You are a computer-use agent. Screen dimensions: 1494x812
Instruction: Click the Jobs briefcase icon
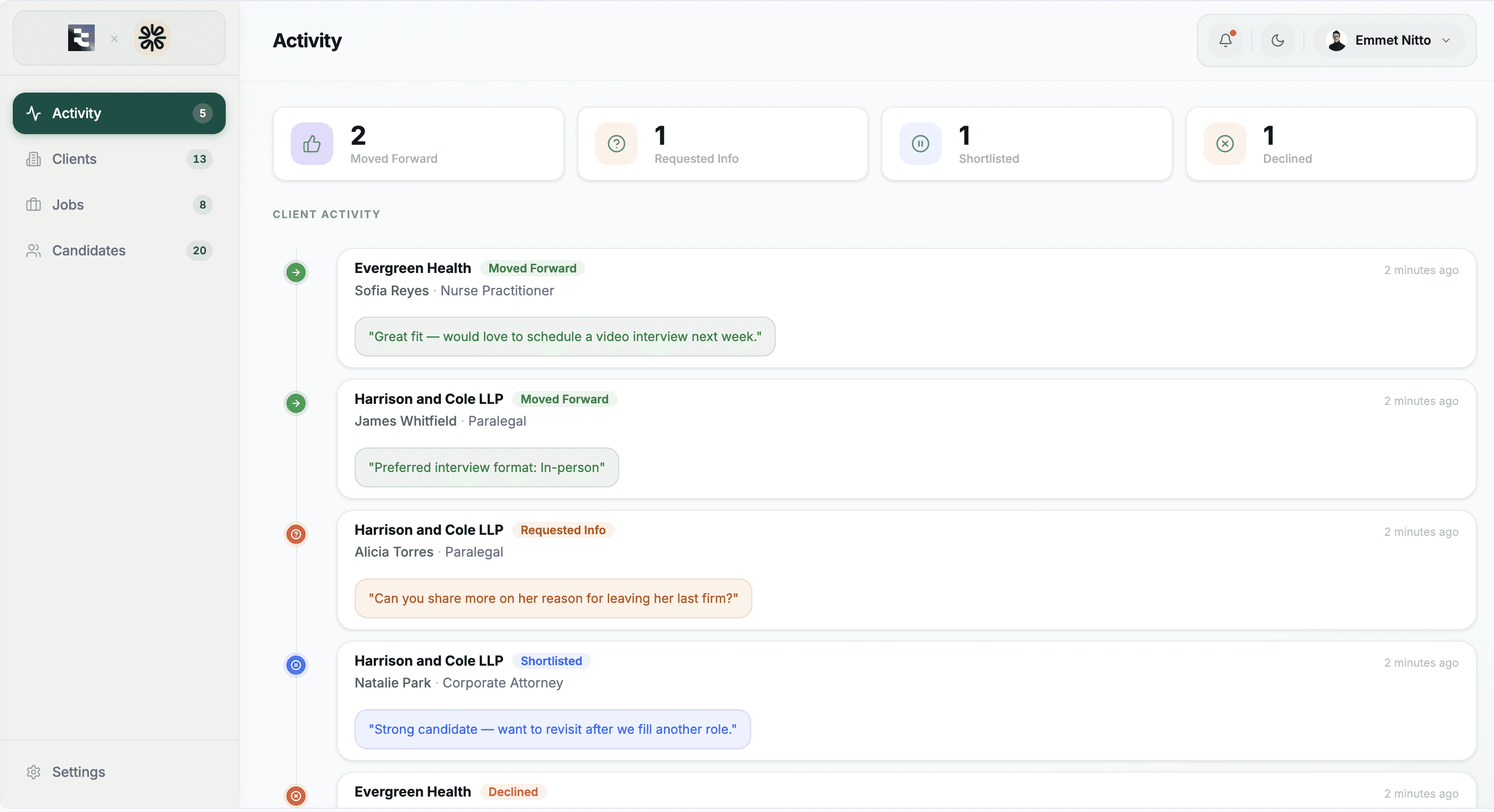pyautogui.click(x=34, y=204)
